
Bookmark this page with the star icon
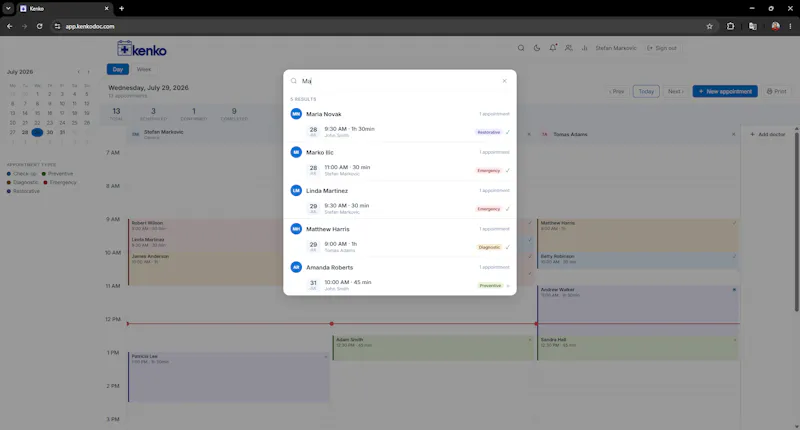pos(709,26)
